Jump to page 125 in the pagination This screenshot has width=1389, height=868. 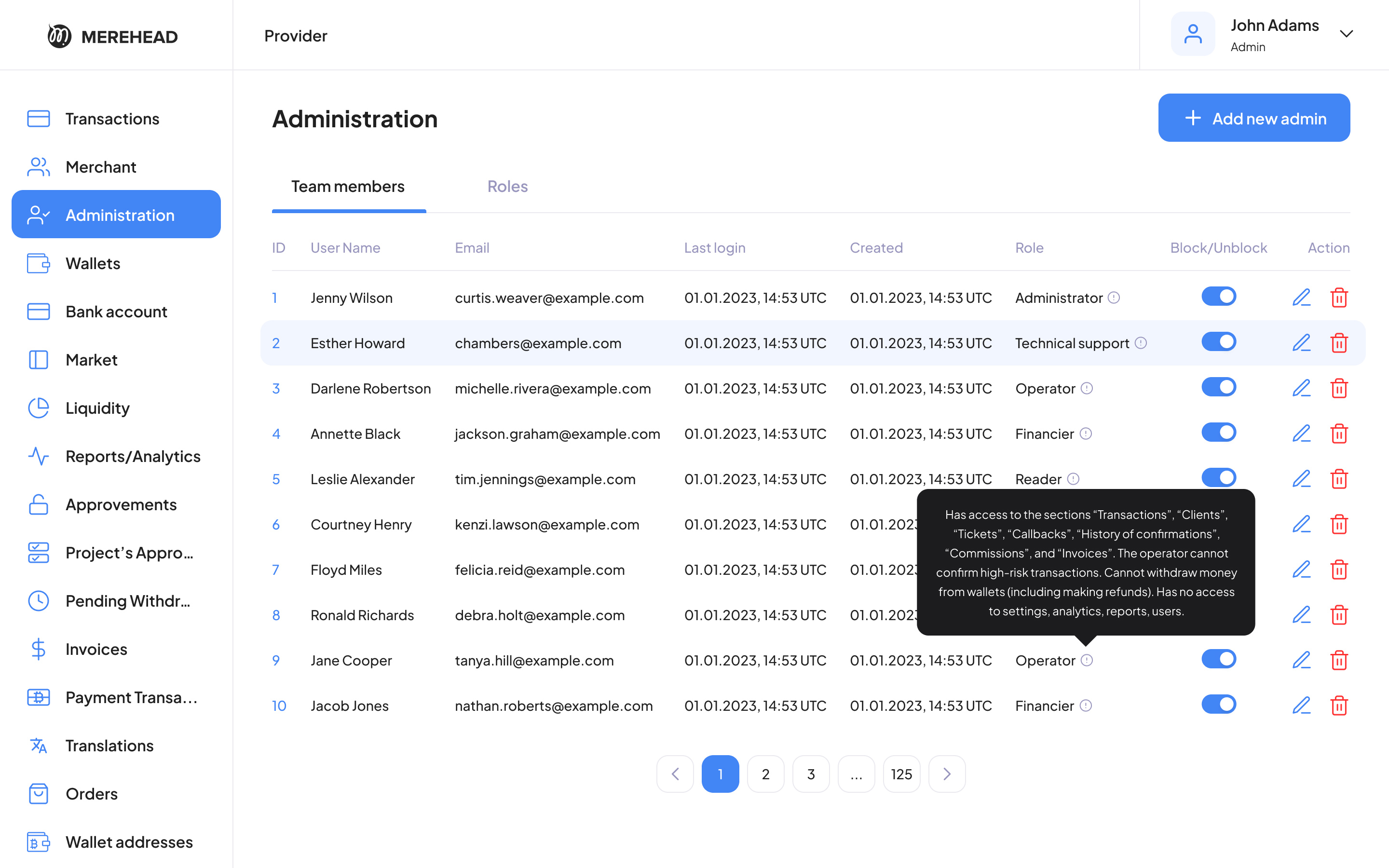point(901,774)
